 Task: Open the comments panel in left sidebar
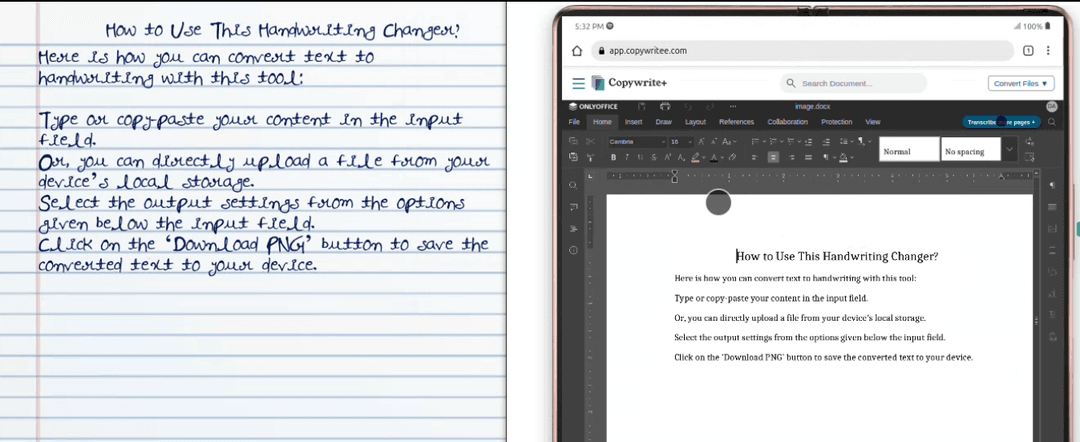[573, 207]
